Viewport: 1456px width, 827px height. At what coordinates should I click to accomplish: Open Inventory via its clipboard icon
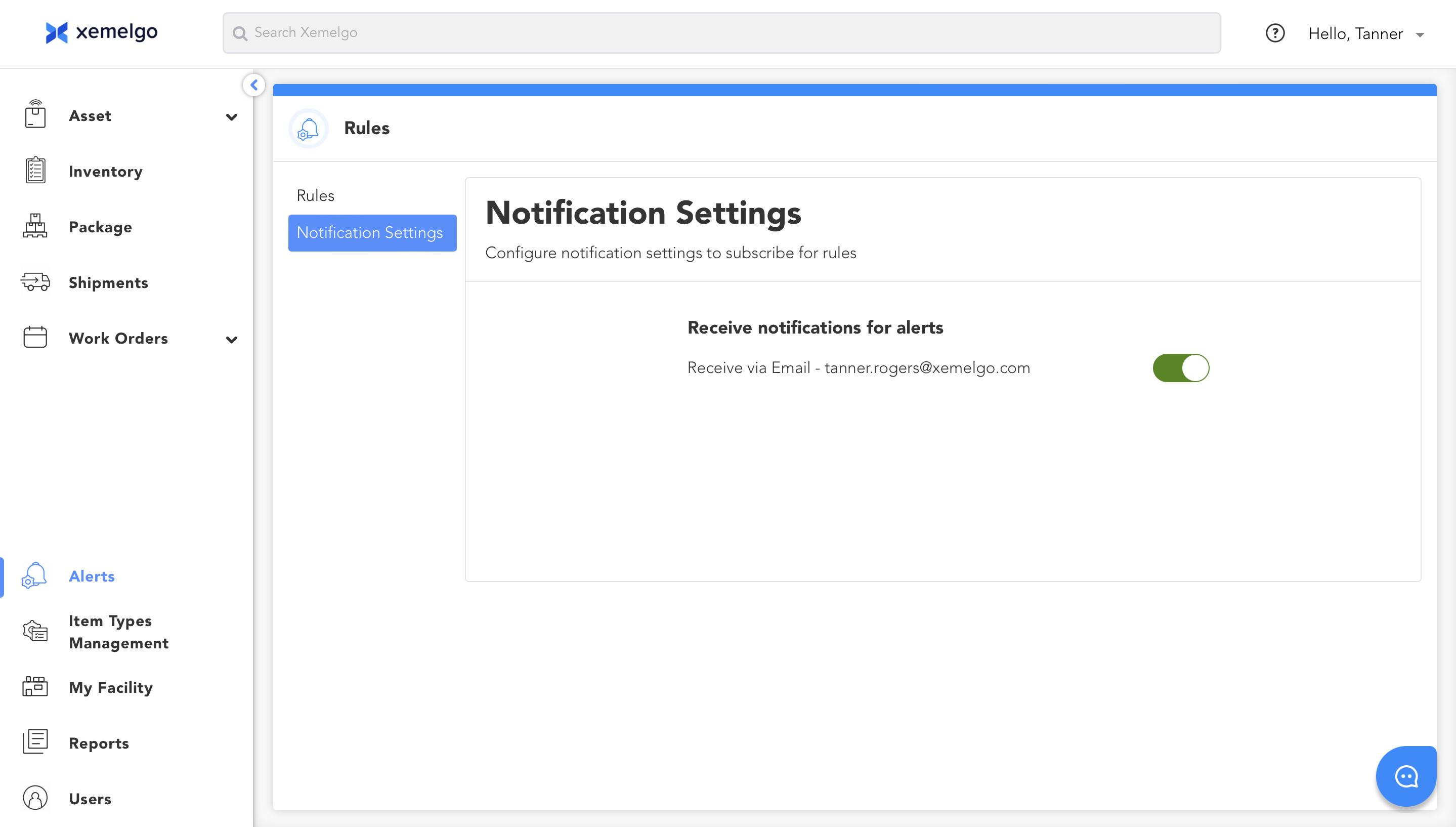click(35, 171)
